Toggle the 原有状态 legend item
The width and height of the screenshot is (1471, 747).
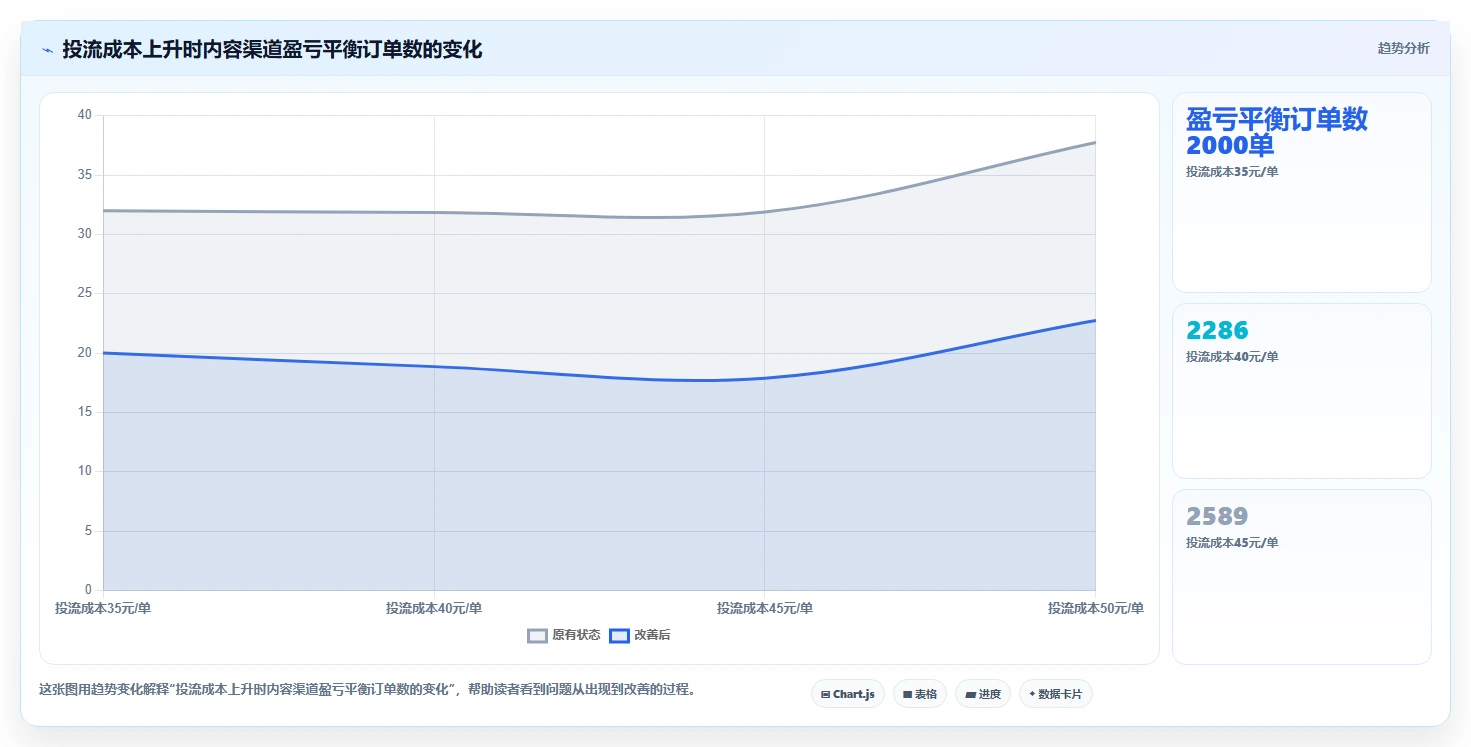(564, 635)
